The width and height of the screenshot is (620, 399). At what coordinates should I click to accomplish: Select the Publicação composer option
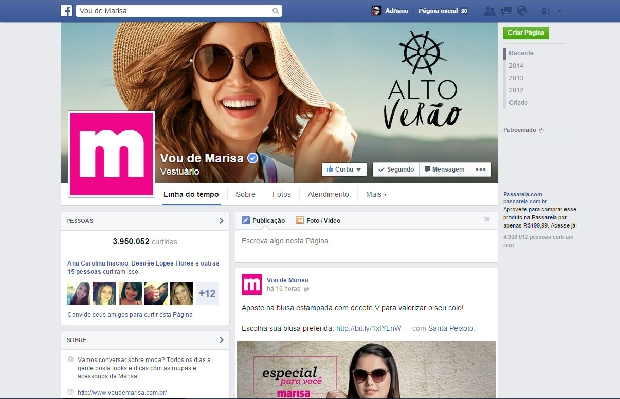pyautogui.click(x=263, y=220)
